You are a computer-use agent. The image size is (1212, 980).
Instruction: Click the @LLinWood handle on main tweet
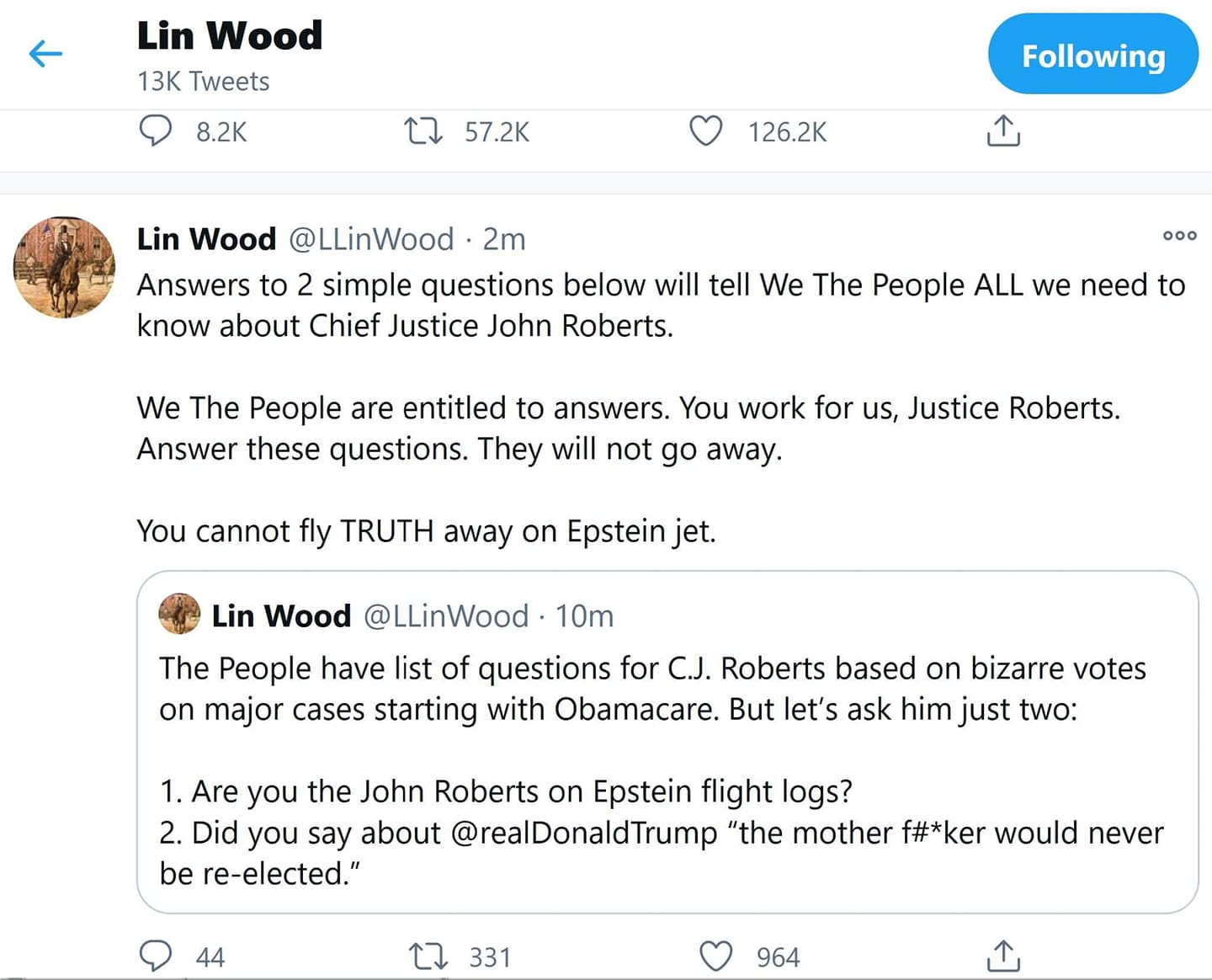point(371,239)
